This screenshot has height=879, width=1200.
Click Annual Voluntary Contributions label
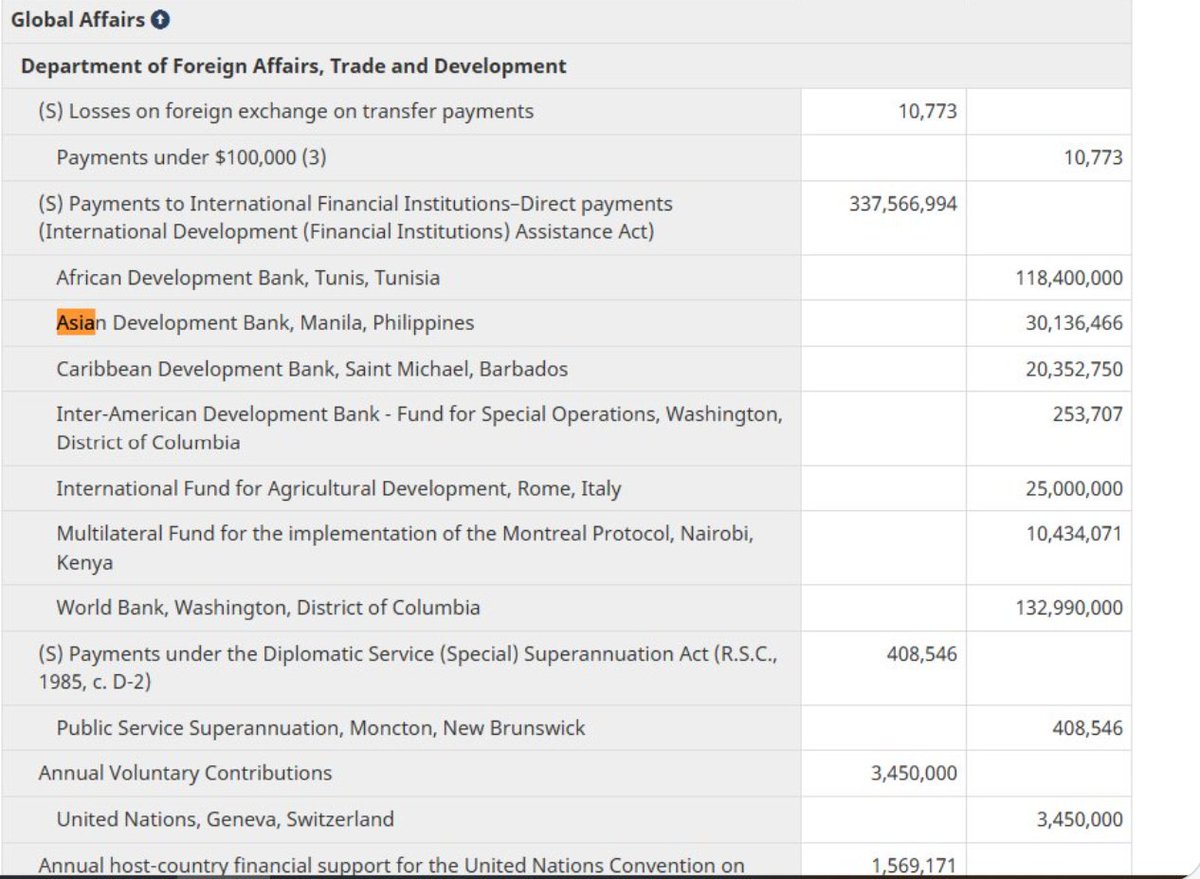tap(185, 773)
